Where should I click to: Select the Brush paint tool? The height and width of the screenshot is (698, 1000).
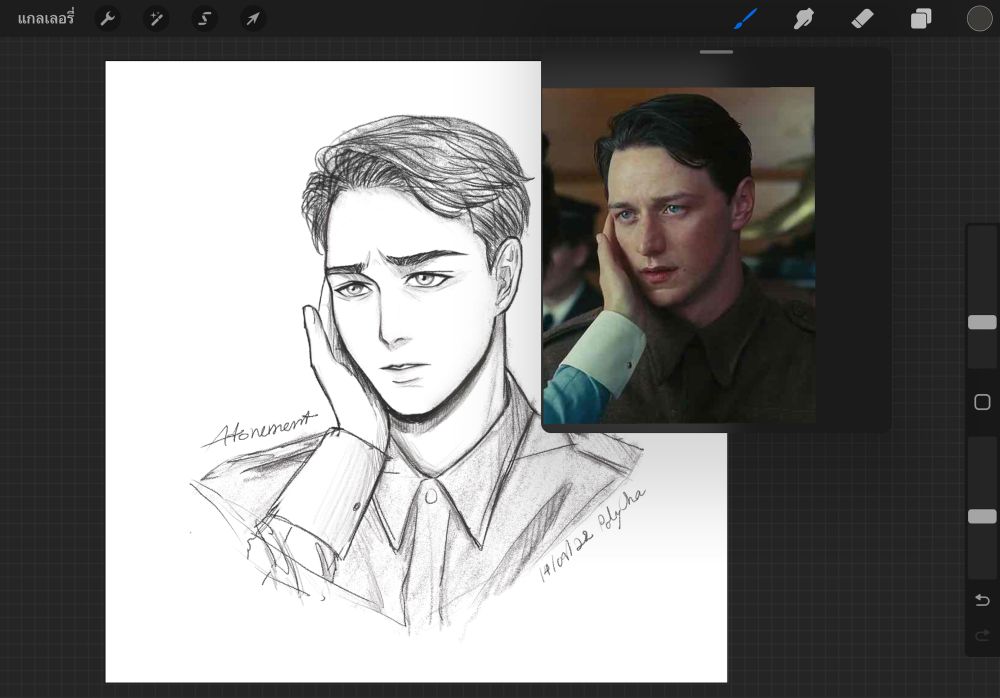click(x=746, y=19)
